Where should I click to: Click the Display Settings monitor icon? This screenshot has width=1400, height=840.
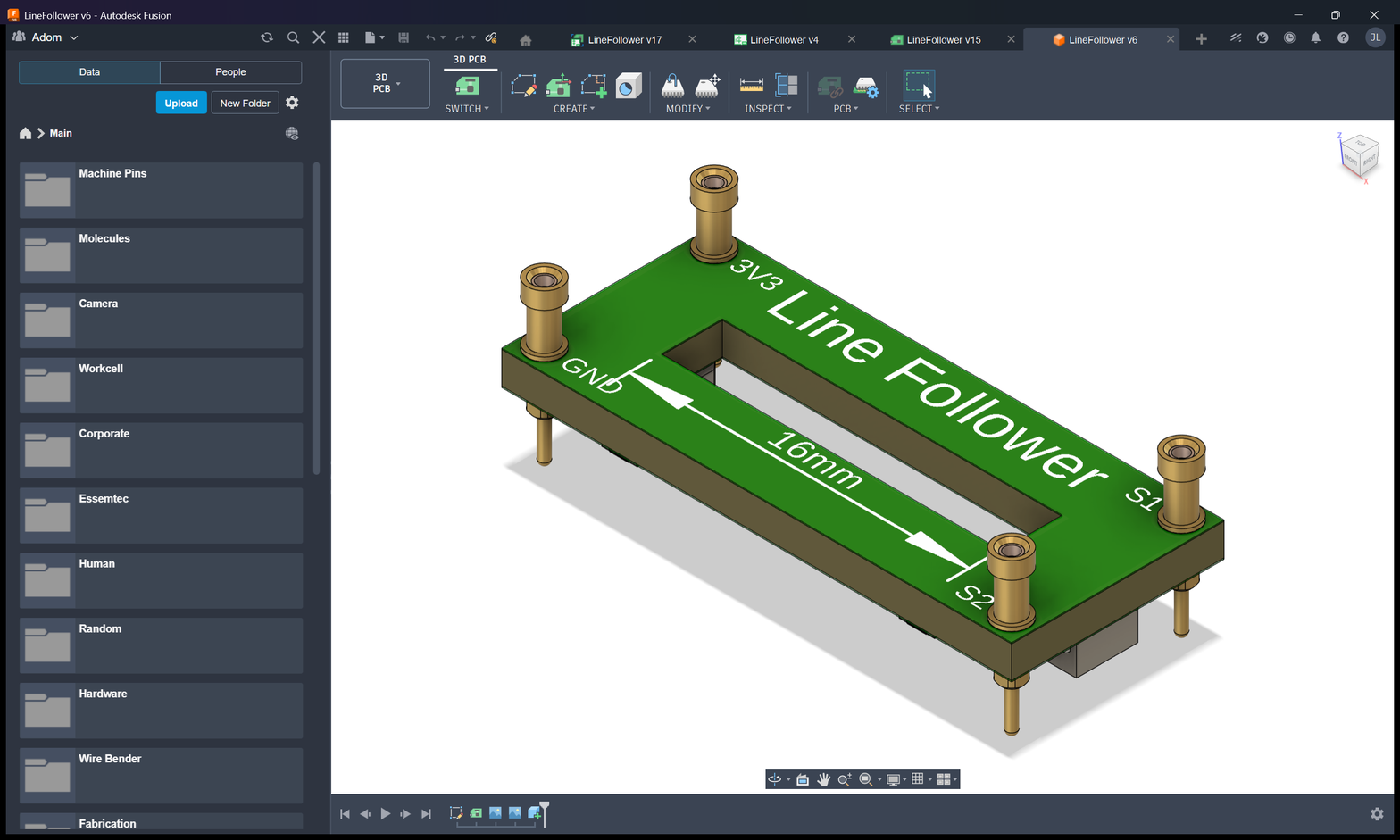point(893,779)
